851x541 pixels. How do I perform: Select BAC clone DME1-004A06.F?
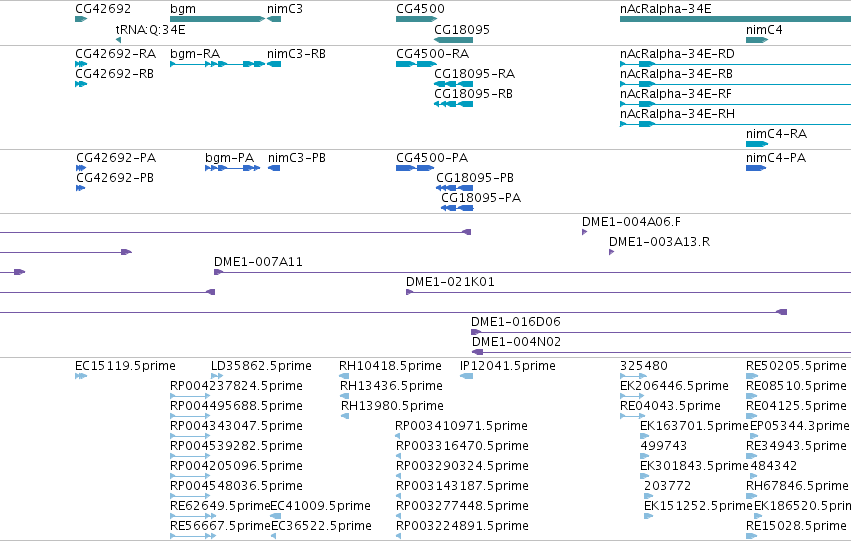(631, 222)
